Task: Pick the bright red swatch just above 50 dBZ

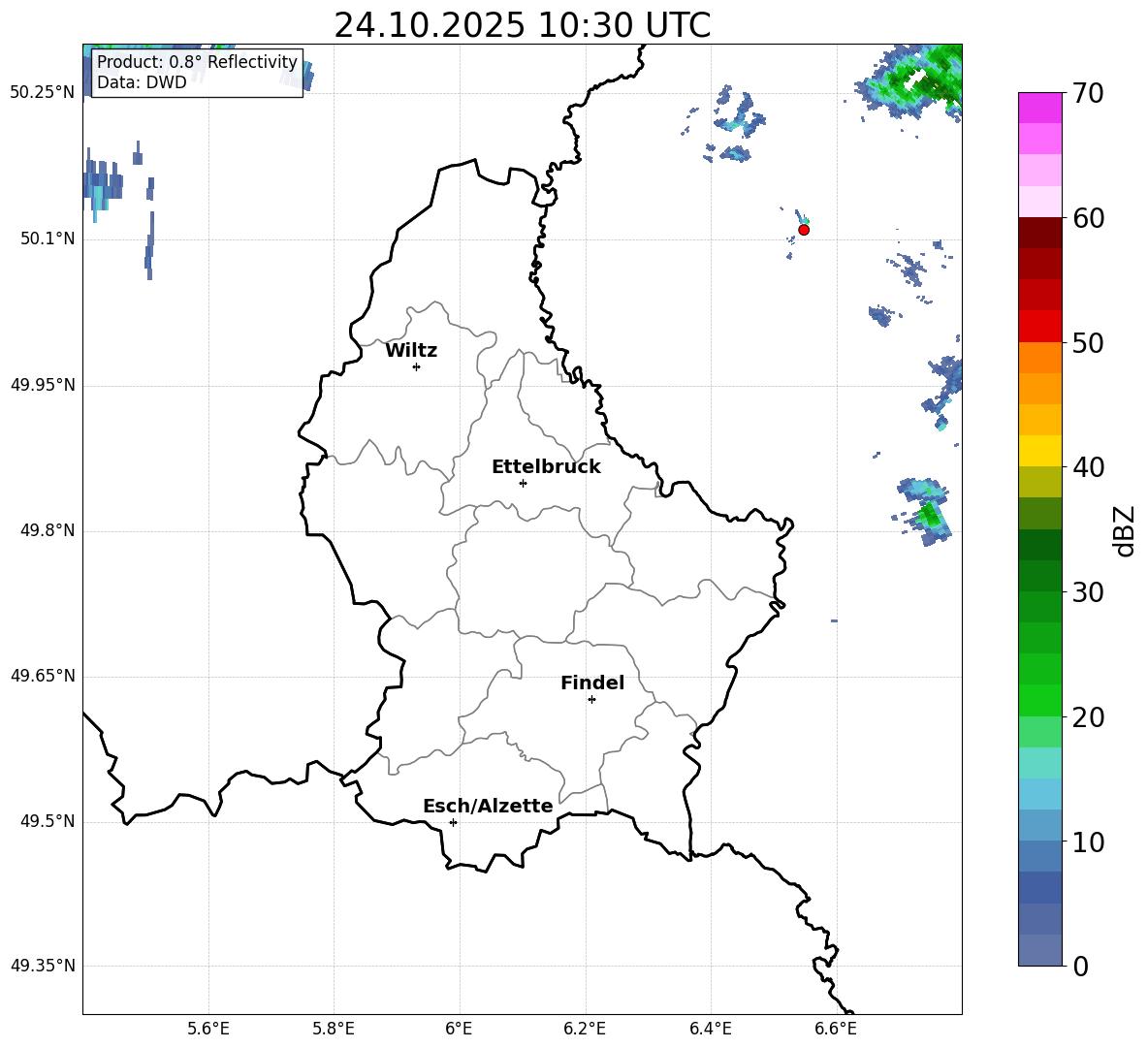Action: [1040, 326]
